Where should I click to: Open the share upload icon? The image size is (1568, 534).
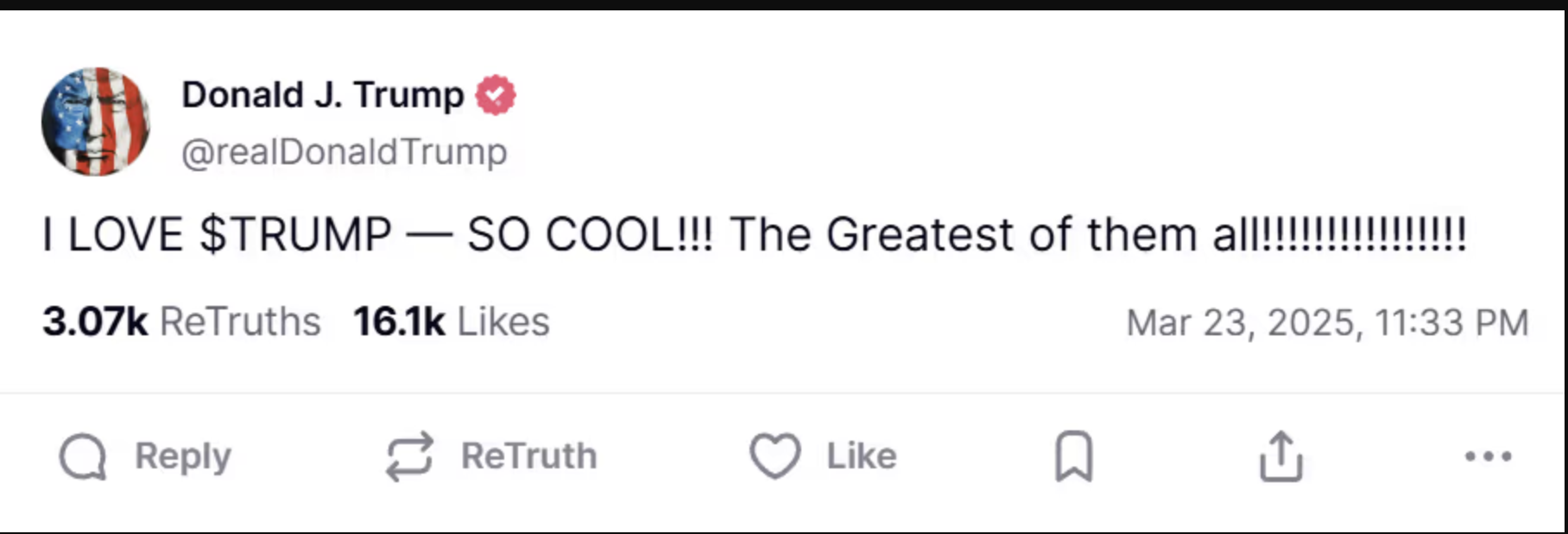point(1280,455)
